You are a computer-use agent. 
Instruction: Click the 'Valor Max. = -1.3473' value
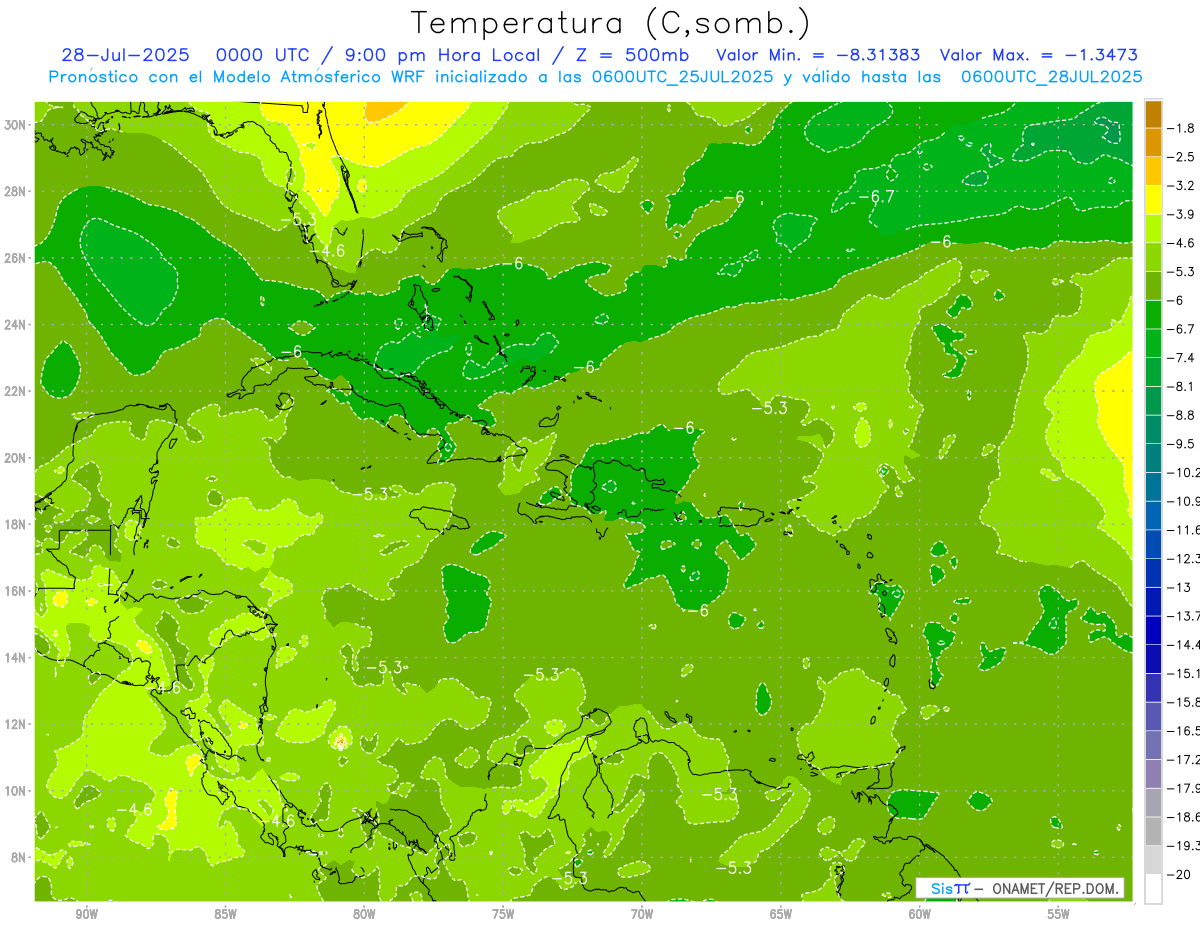1038,55
